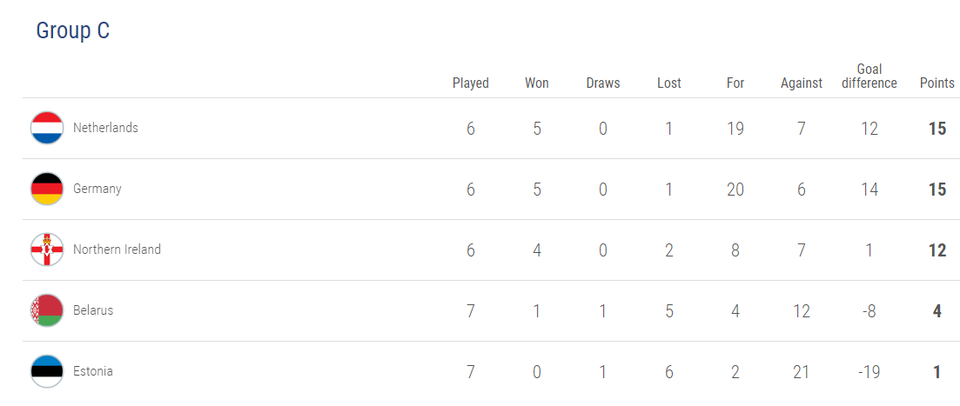Image resolution: width=960 pixels, height=406 pixels.
Task: Click the Group C heading
Action: click(73, 30)
